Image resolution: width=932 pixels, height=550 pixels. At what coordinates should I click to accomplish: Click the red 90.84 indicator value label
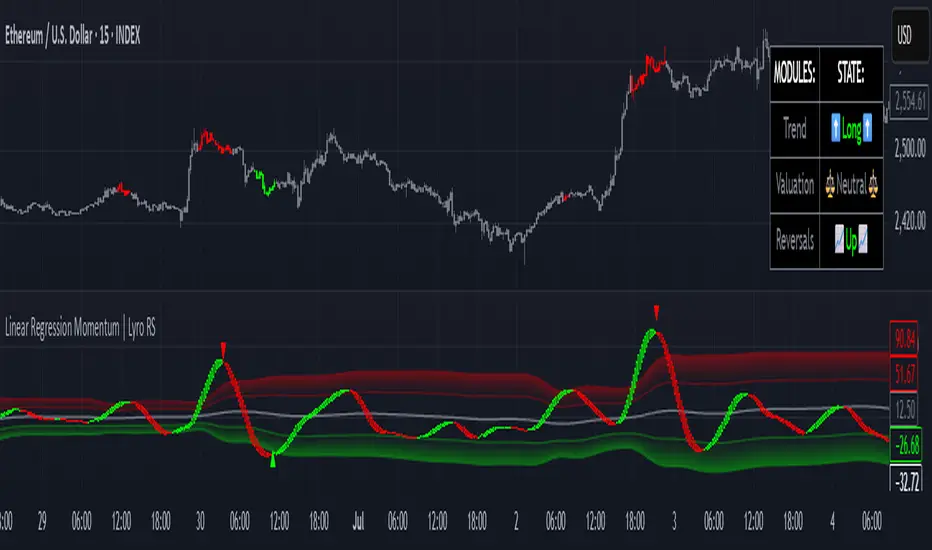click(904, 339)
